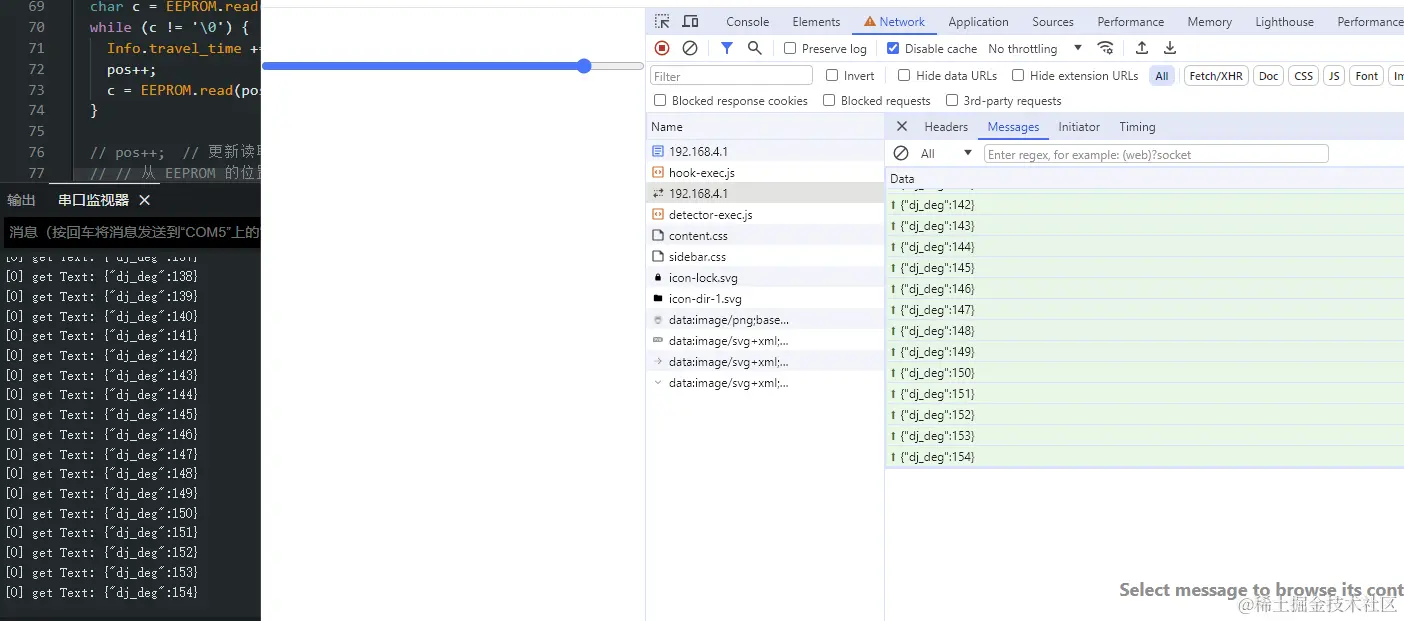This screenshot has height=621, width=1404.
Task: Open network conditions wifi icon
Action: [x=1105, y=48]
